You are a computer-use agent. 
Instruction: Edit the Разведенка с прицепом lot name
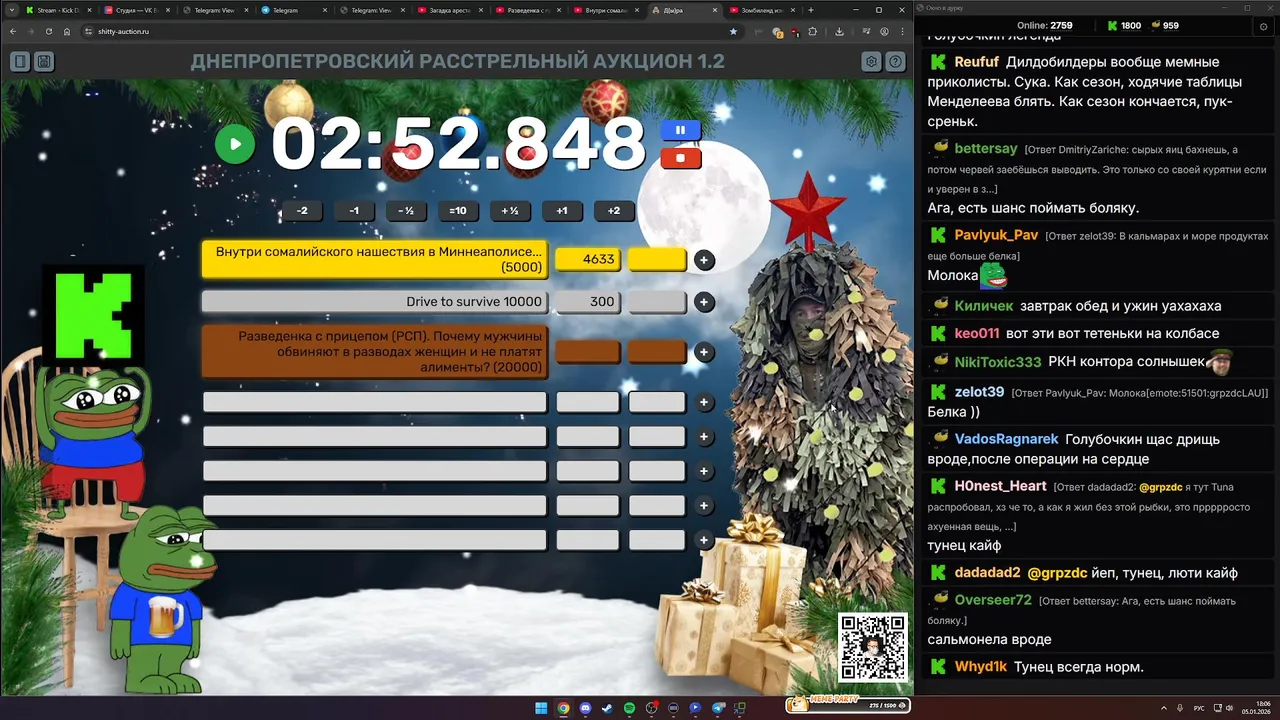click(375, 352)
